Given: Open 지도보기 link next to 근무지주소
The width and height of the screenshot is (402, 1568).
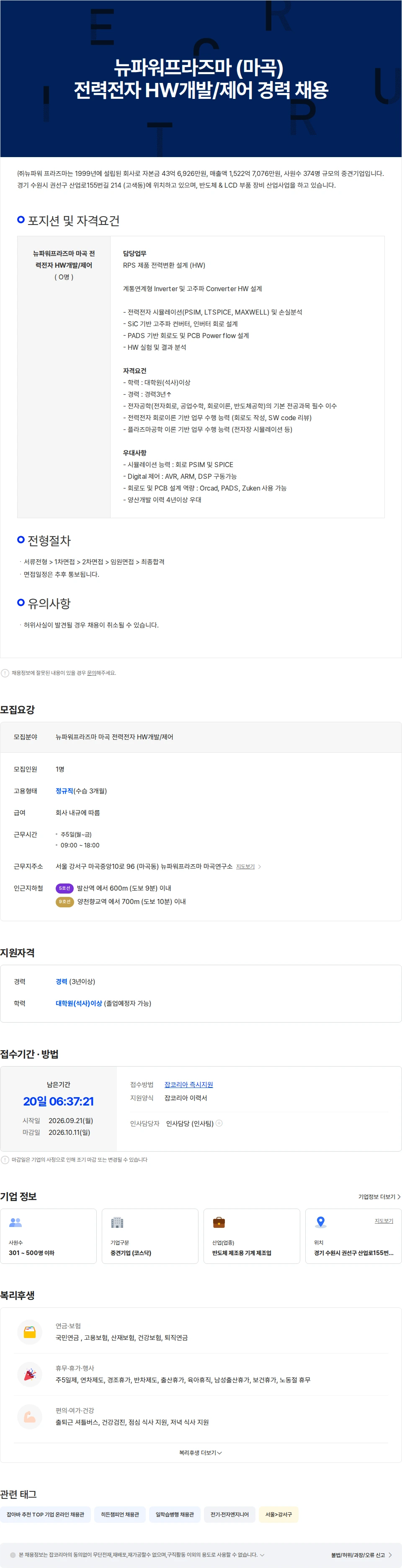Looking at the screenshot, I should pyautogui.click(x=245, y=866).
